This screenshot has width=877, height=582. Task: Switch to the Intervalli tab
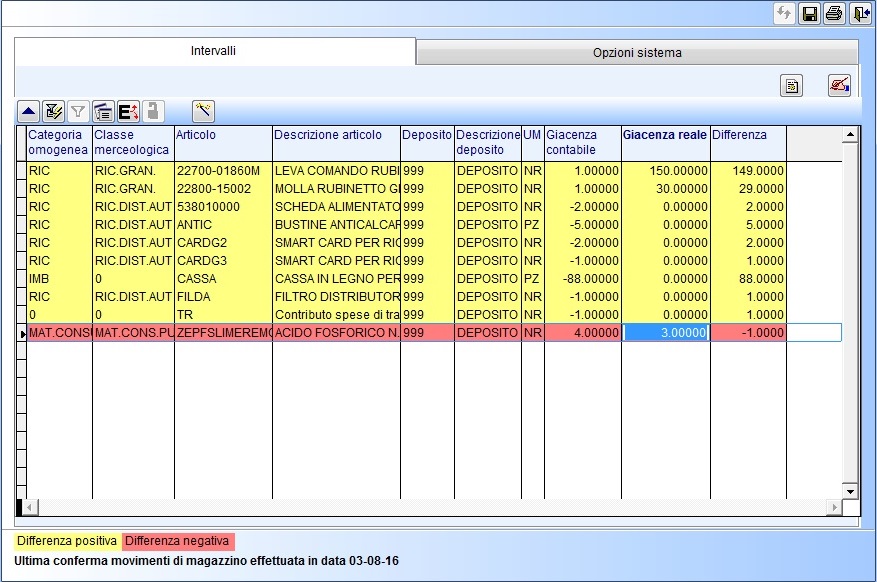pyautogui.click(x=214, y=51)
